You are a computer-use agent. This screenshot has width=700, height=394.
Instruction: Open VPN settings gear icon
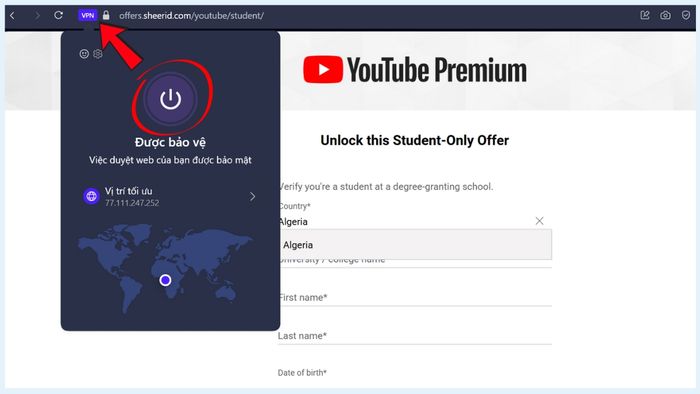tap(98, 54)
